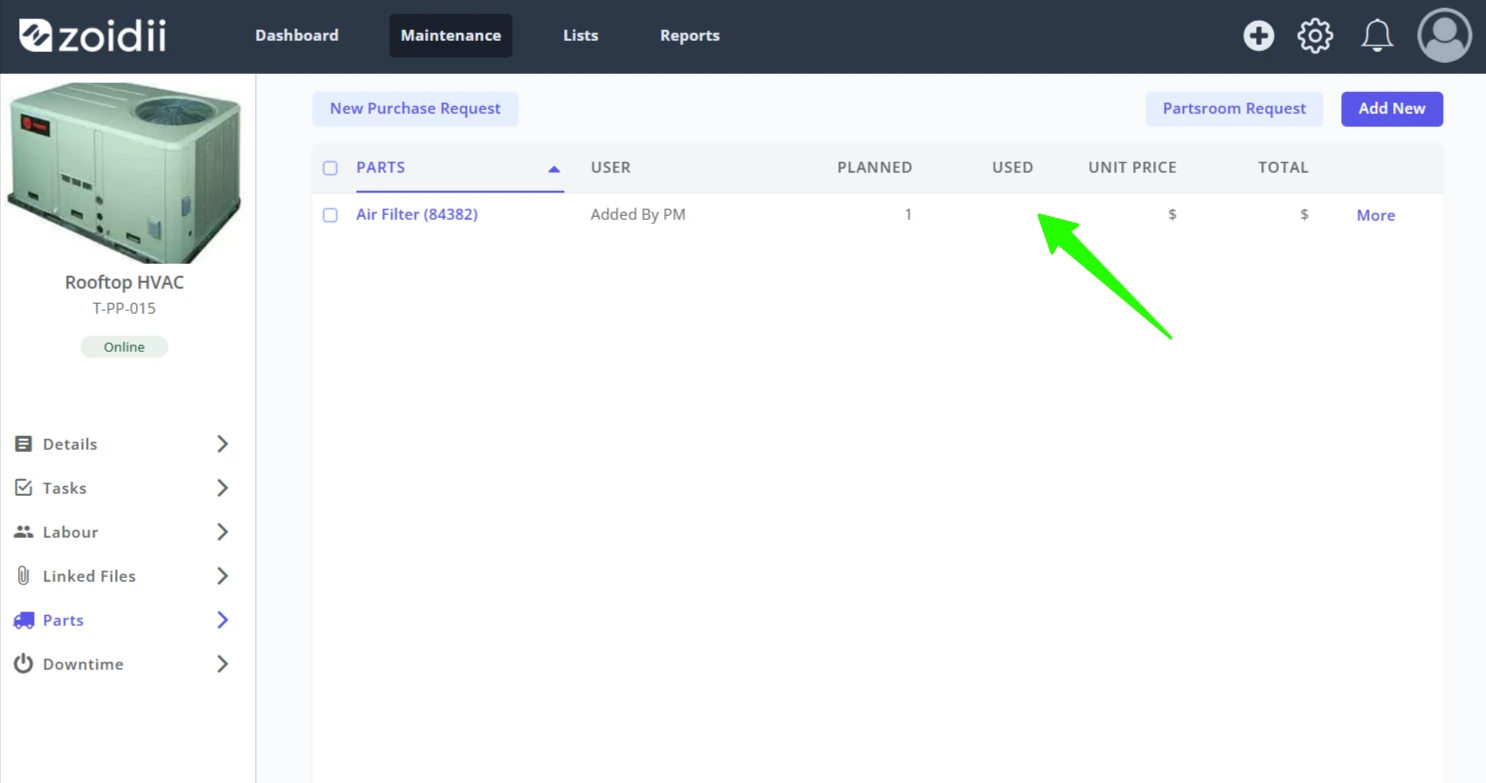Toggle the select-all parts checkbox
The image size is (1486, 783).
[330, 168]
